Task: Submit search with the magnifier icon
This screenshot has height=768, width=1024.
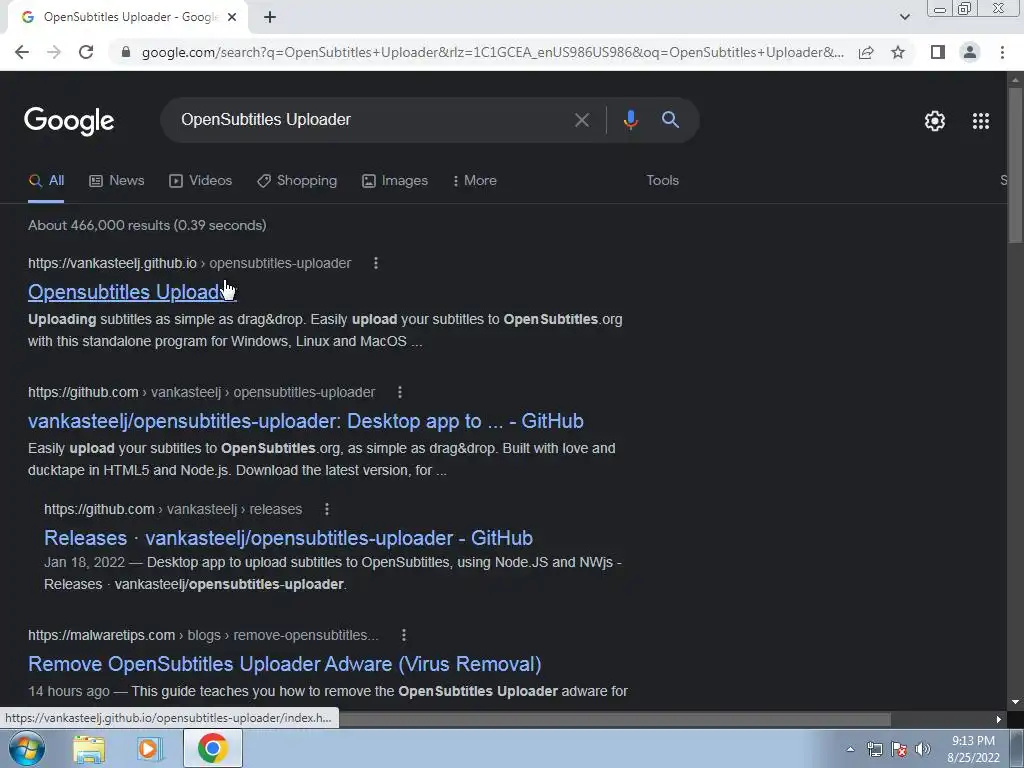Action: point(670,120)
